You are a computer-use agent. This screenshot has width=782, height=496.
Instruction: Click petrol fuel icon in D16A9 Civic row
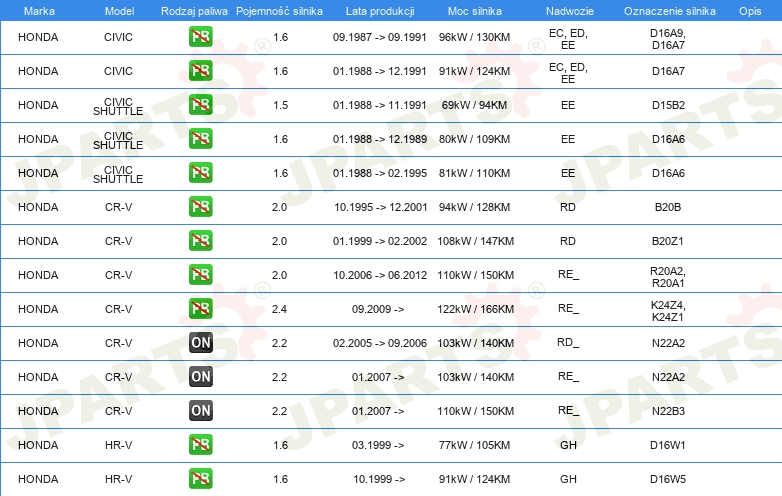pos(200,37)
